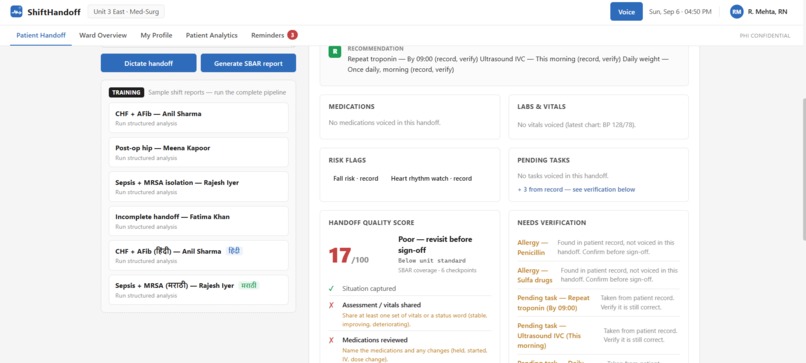The width and height of the screenshot is (806, 363).
Task: Run the CHF + AFib Hindi sample report
Action: click(x=198, y=256)
